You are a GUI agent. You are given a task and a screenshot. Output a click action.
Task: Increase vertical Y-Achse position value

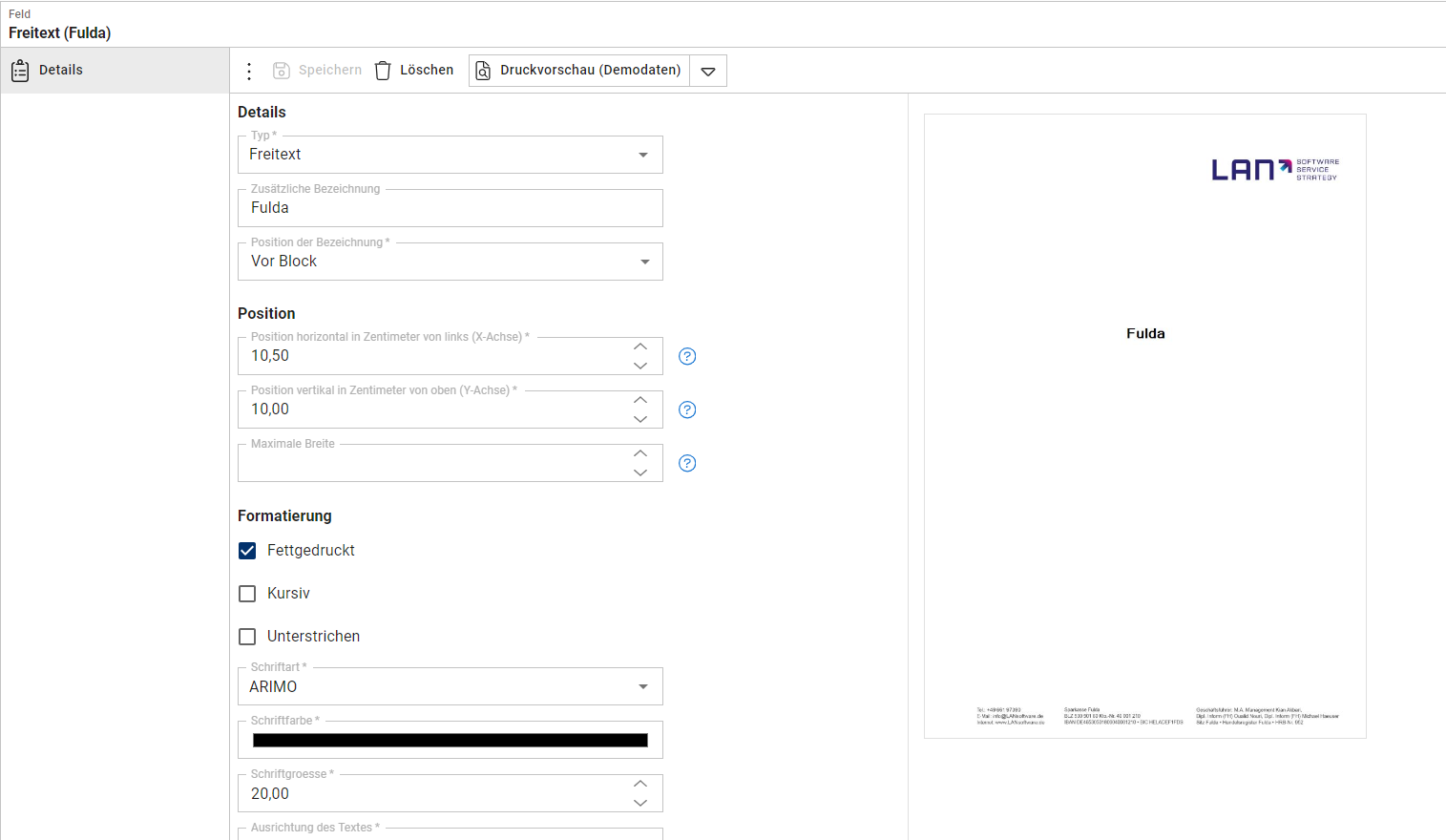[x=640, y=400]
